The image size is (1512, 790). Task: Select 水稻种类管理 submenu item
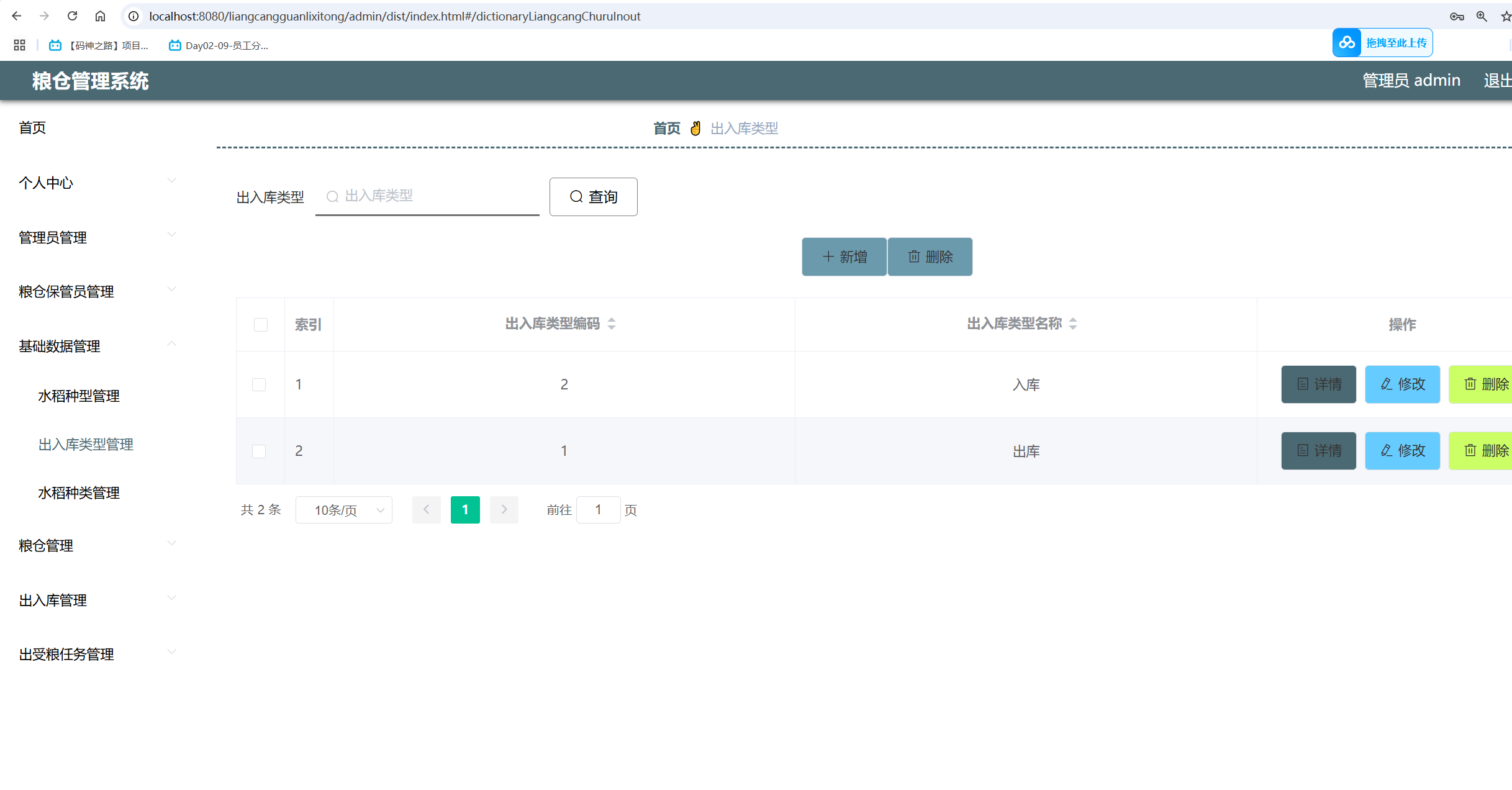79,493
